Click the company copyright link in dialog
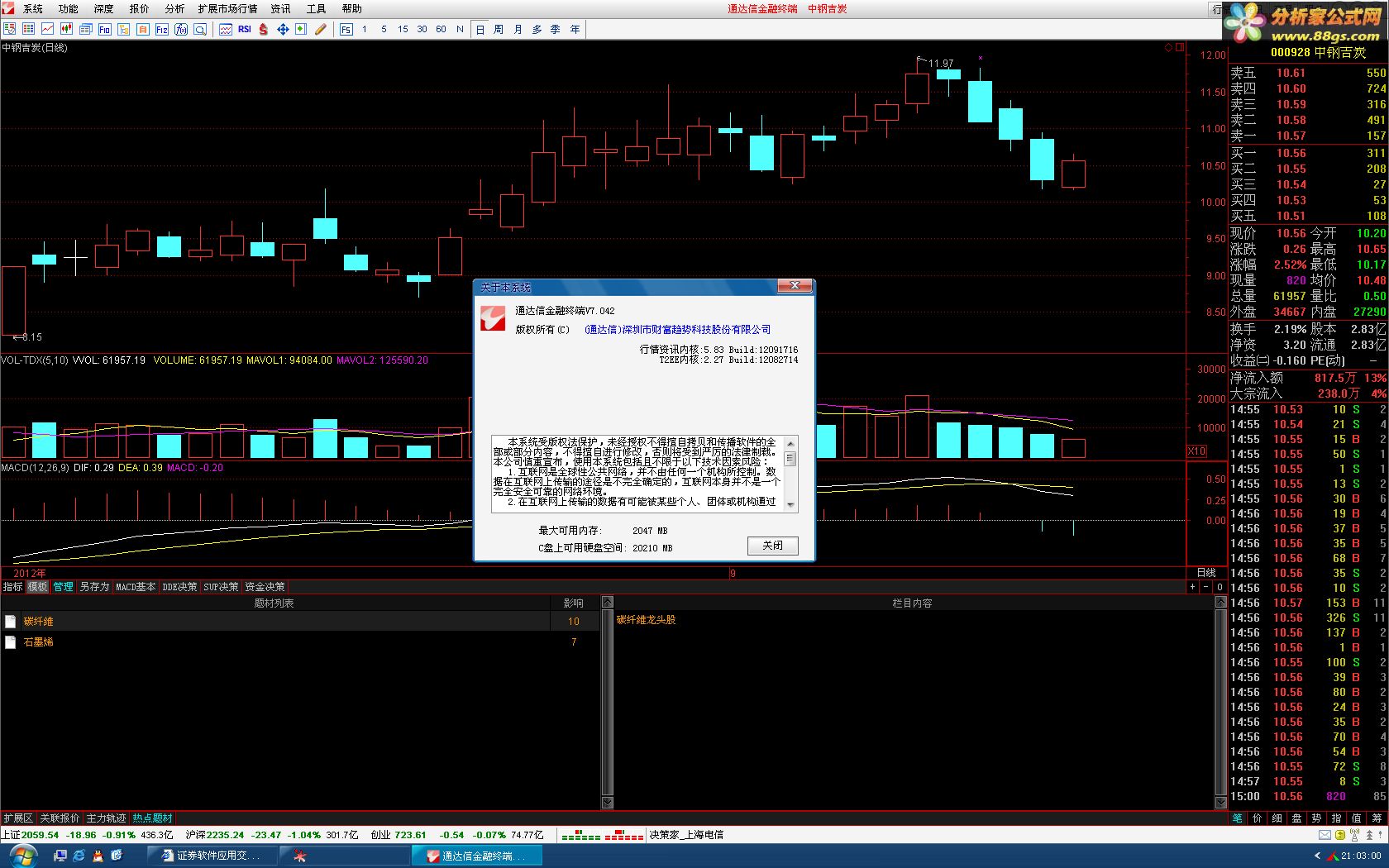Image resolution: width=1389 pixels, height=868 pixels. point(678,329)
